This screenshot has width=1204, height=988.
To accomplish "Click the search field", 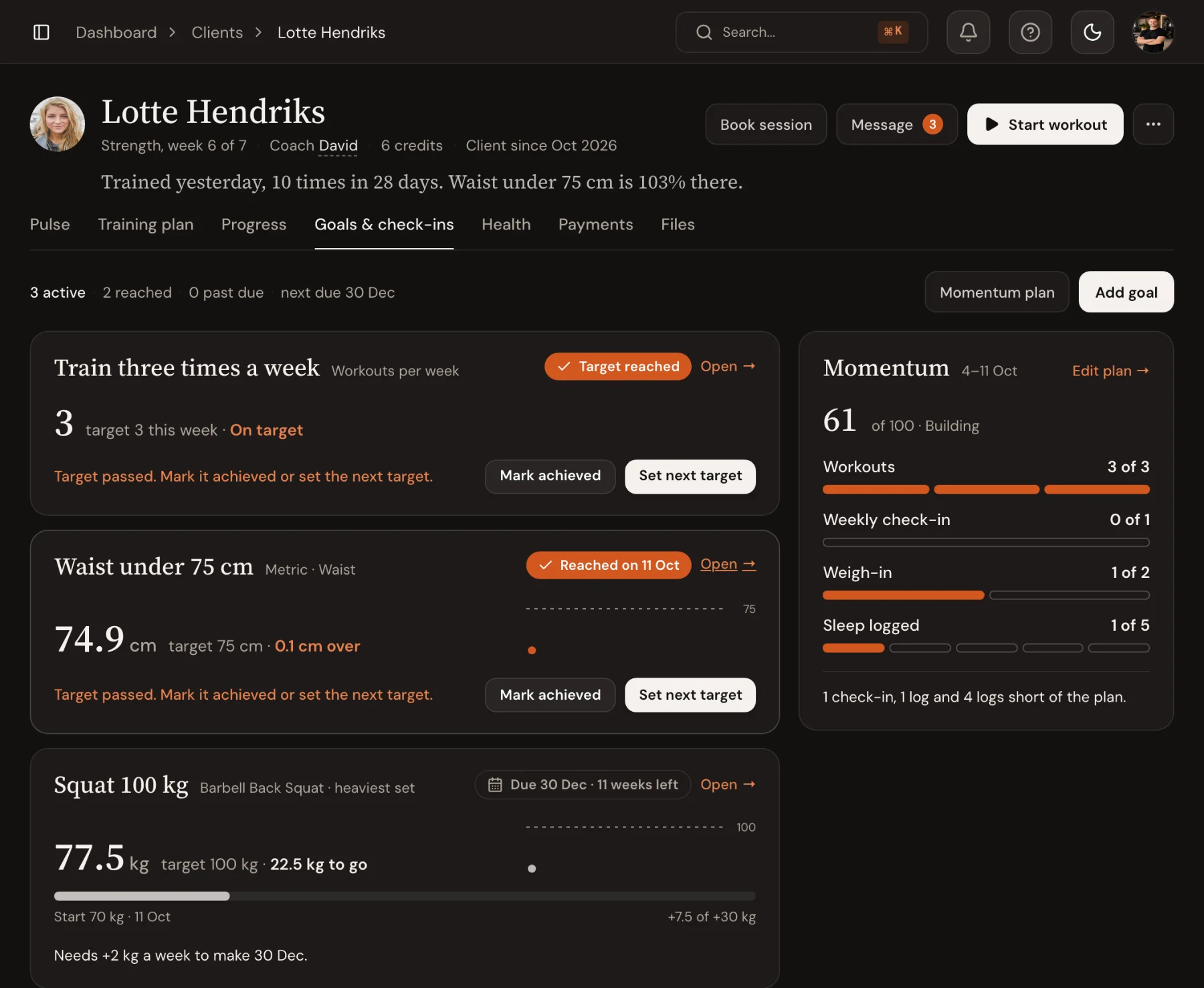I will pos(801,32).
